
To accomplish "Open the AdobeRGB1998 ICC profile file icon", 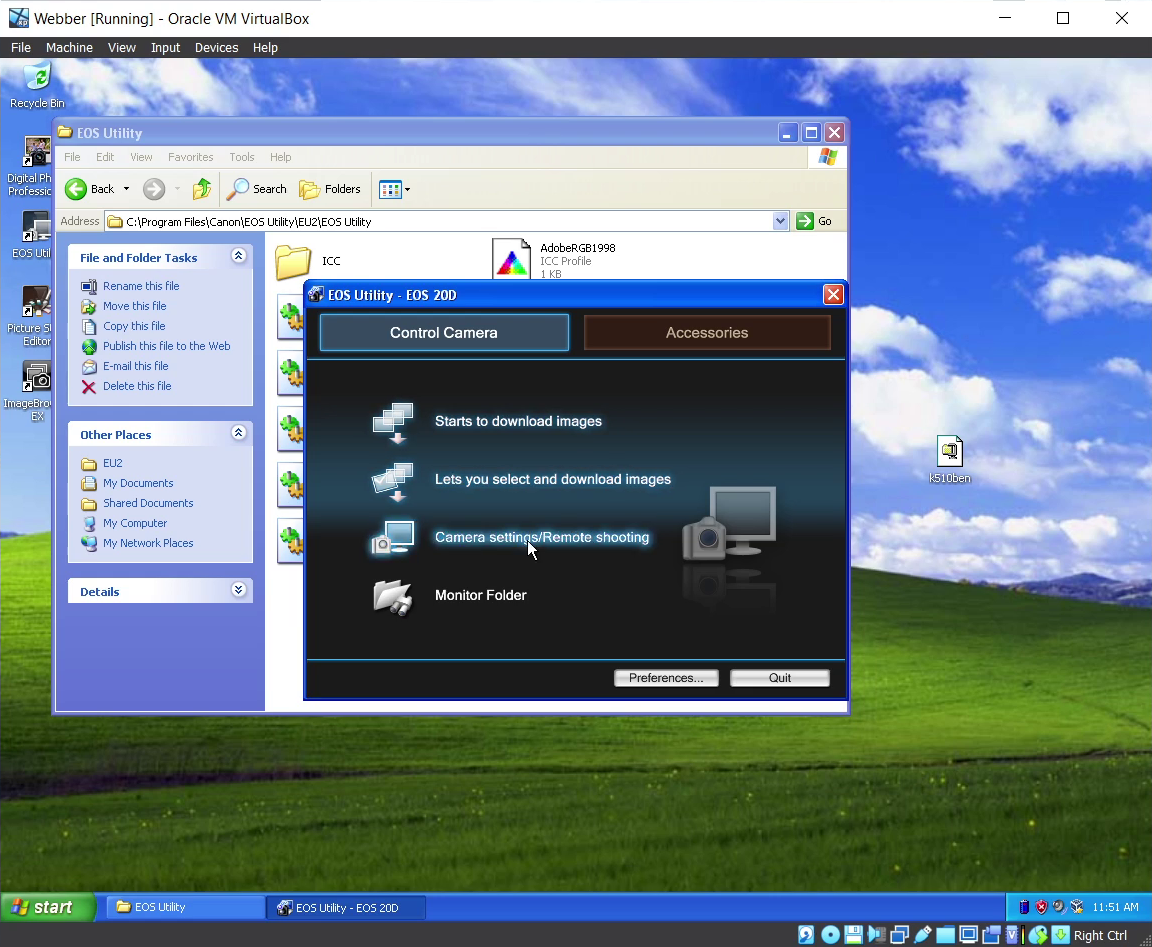I will 512,260.
